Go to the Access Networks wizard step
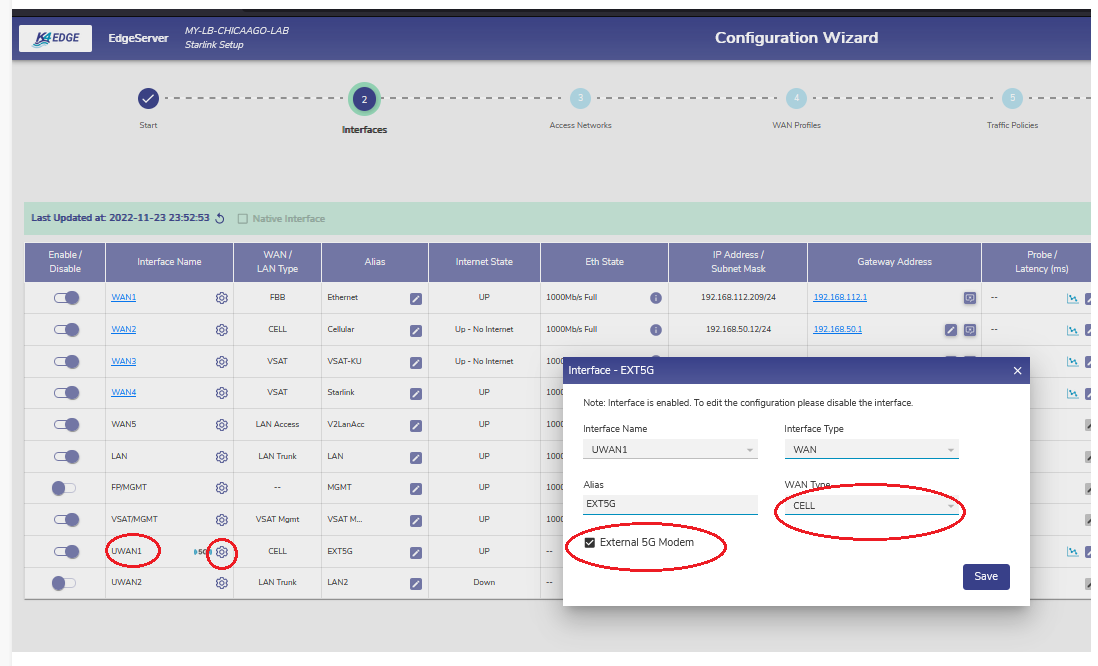Screen dimensions: 1098x666 (x=580, y=98)
